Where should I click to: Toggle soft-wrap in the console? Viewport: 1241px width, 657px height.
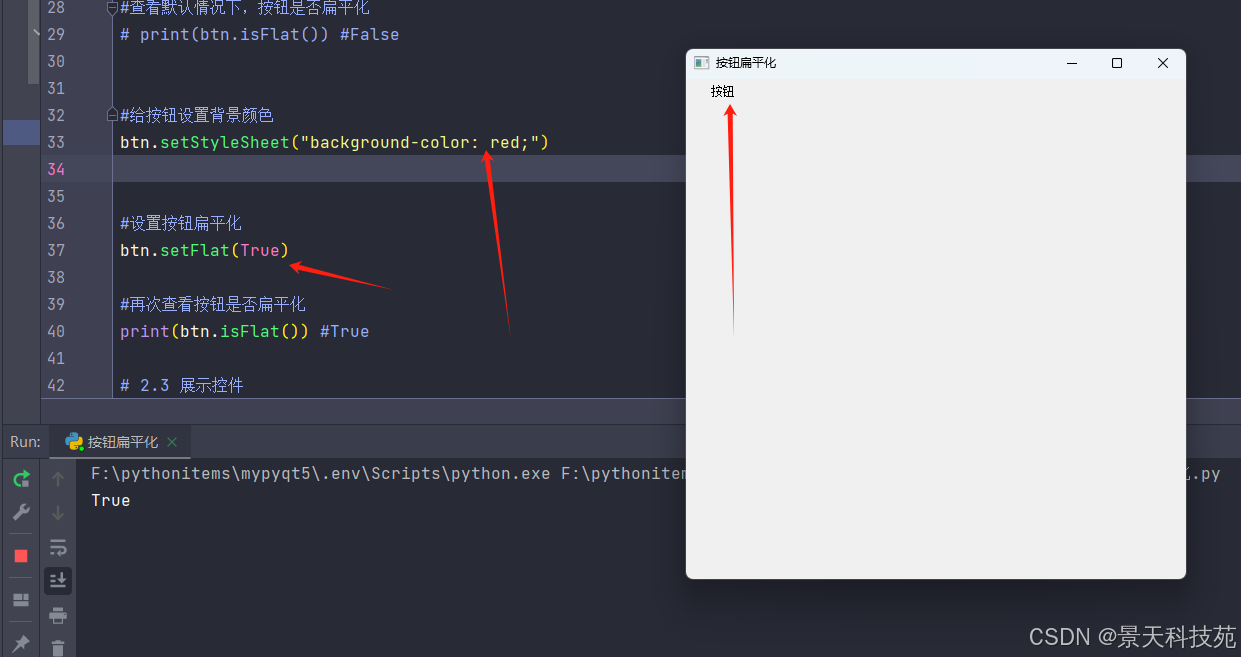coord(58,547)
